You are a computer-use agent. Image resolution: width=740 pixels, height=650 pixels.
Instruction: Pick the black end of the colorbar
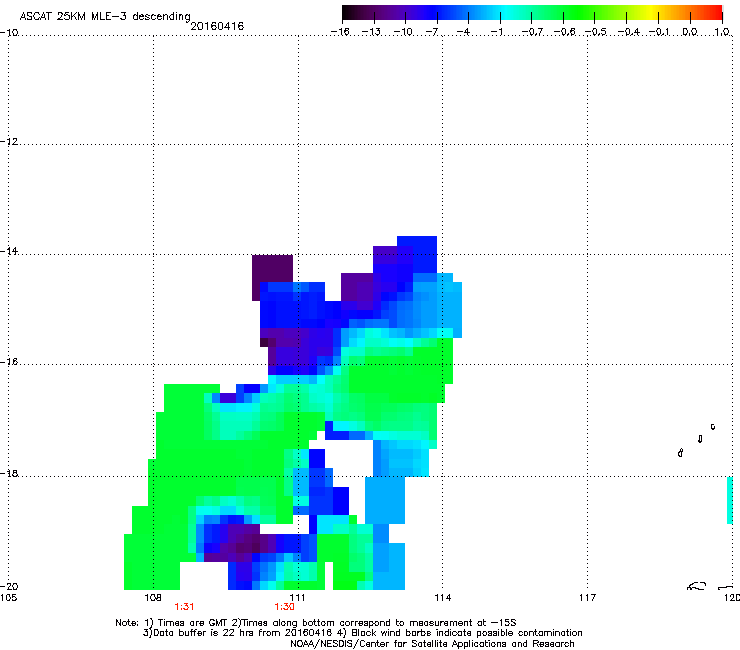pos(348,13)
